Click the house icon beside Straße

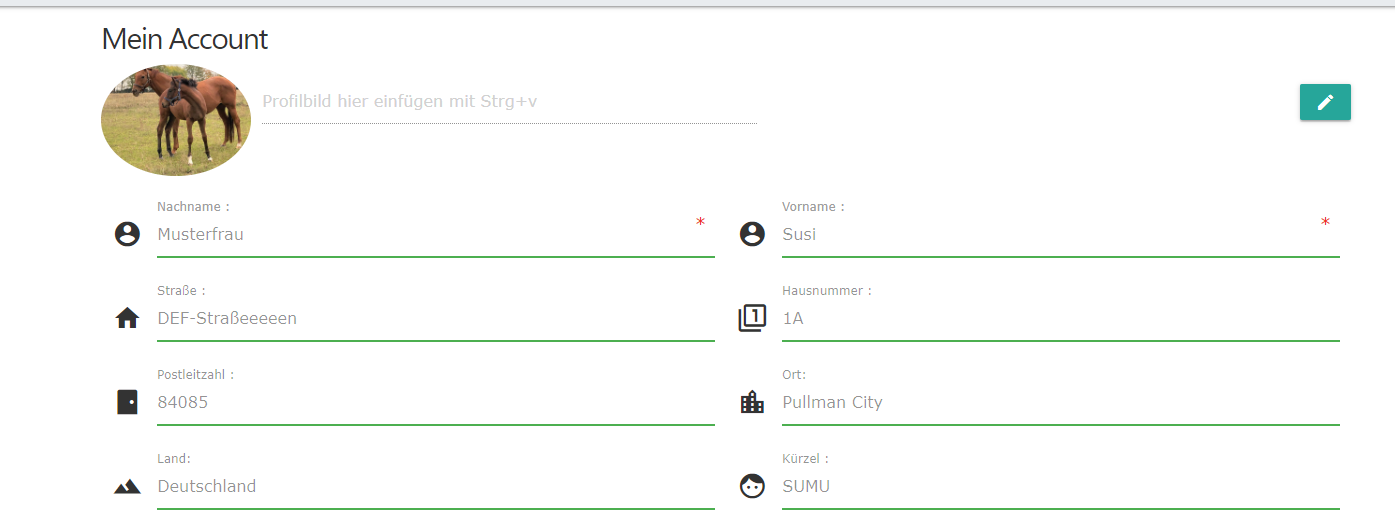pos(127,318)
